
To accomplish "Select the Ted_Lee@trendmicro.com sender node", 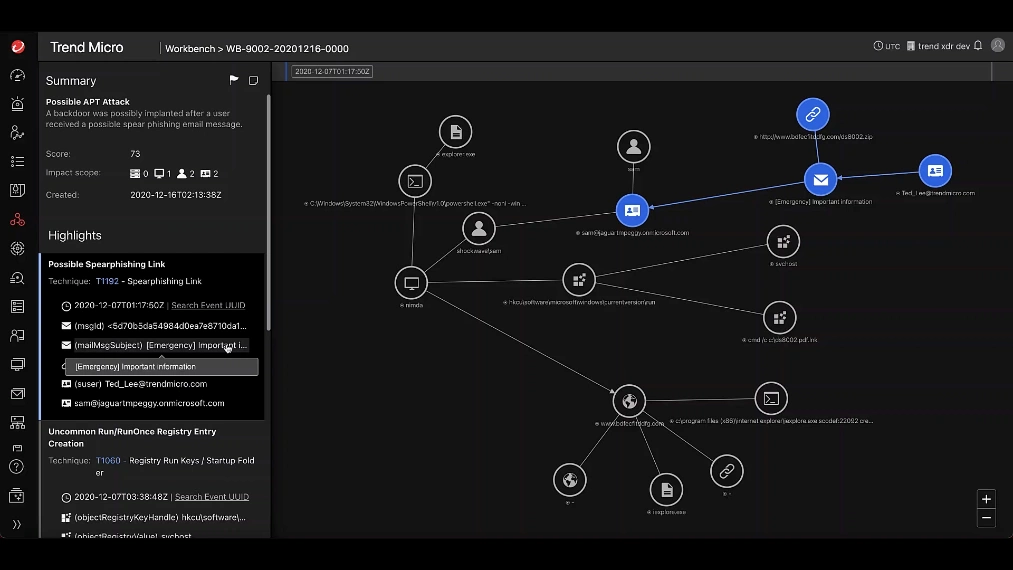I will 935,171.
